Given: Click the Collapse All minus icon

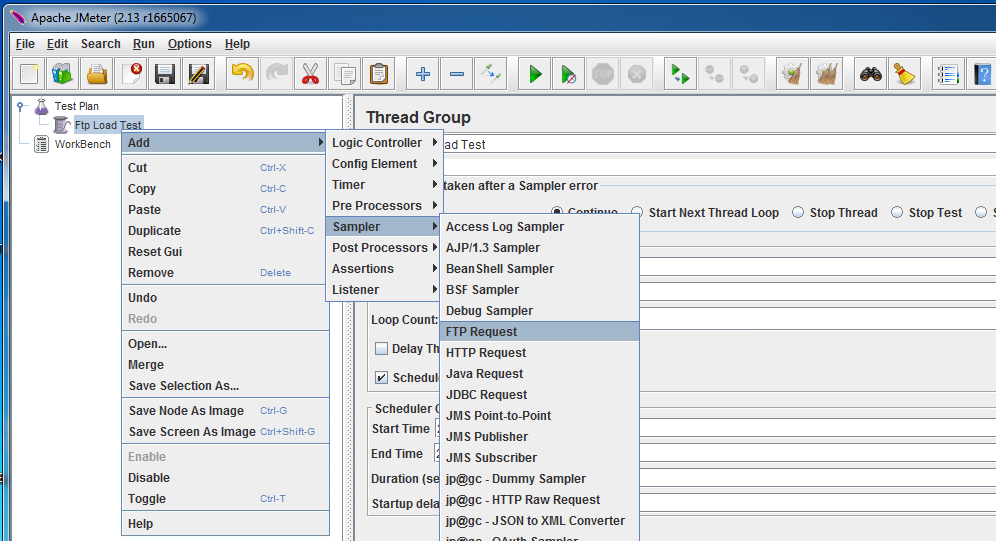Looking at the screenshot, I should (457, 74).
